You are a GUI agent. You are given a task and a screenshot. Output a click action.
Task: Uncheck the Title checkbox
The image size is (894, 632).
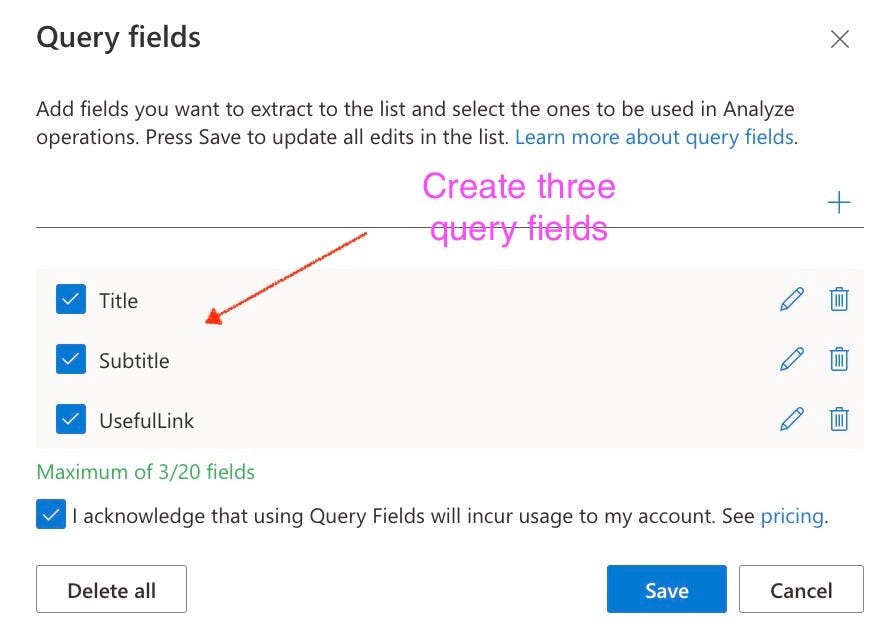[x=71, y=299]
